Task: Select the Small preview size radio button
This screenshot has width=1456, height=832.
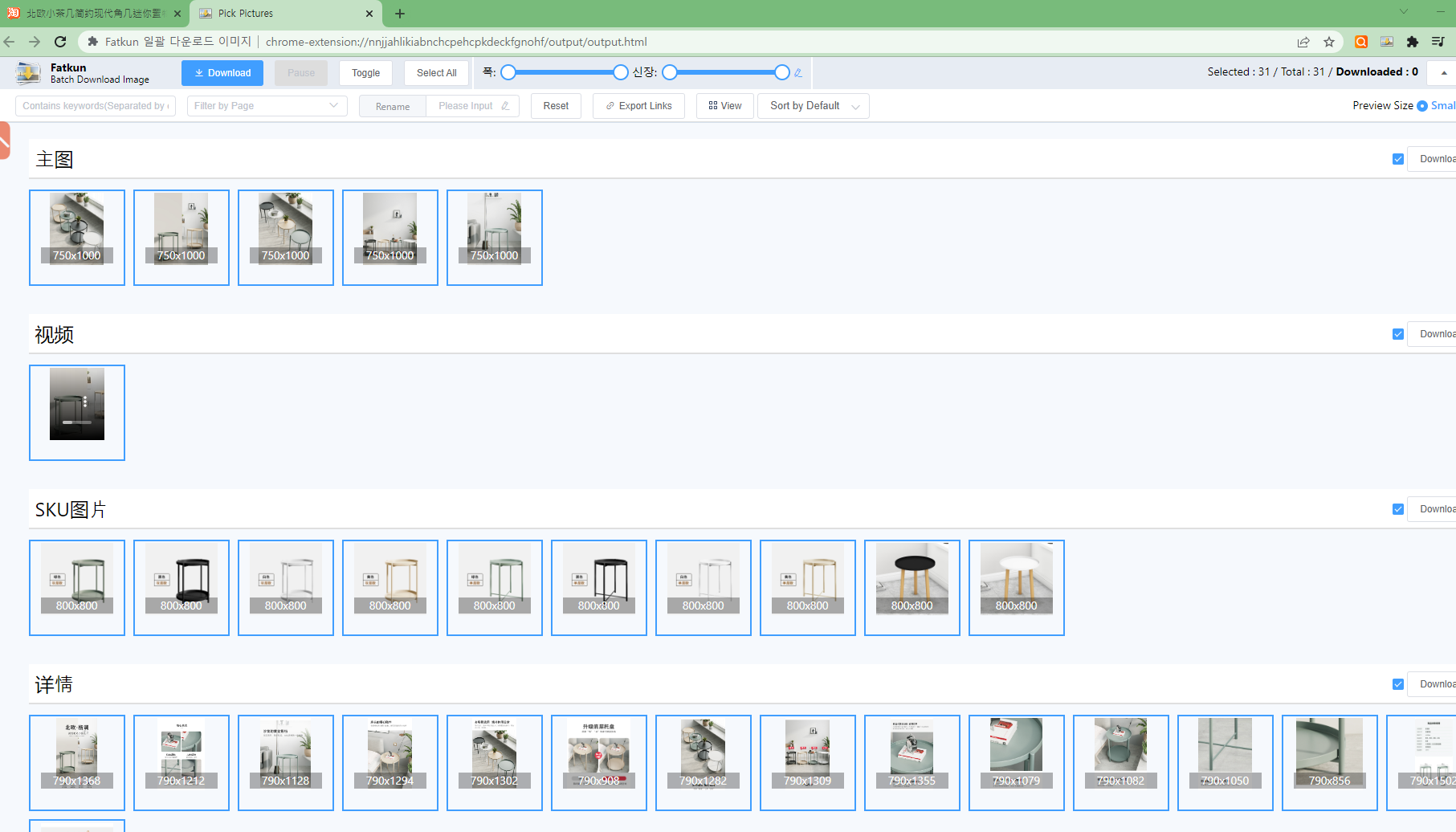Action: pos(1422,106)
